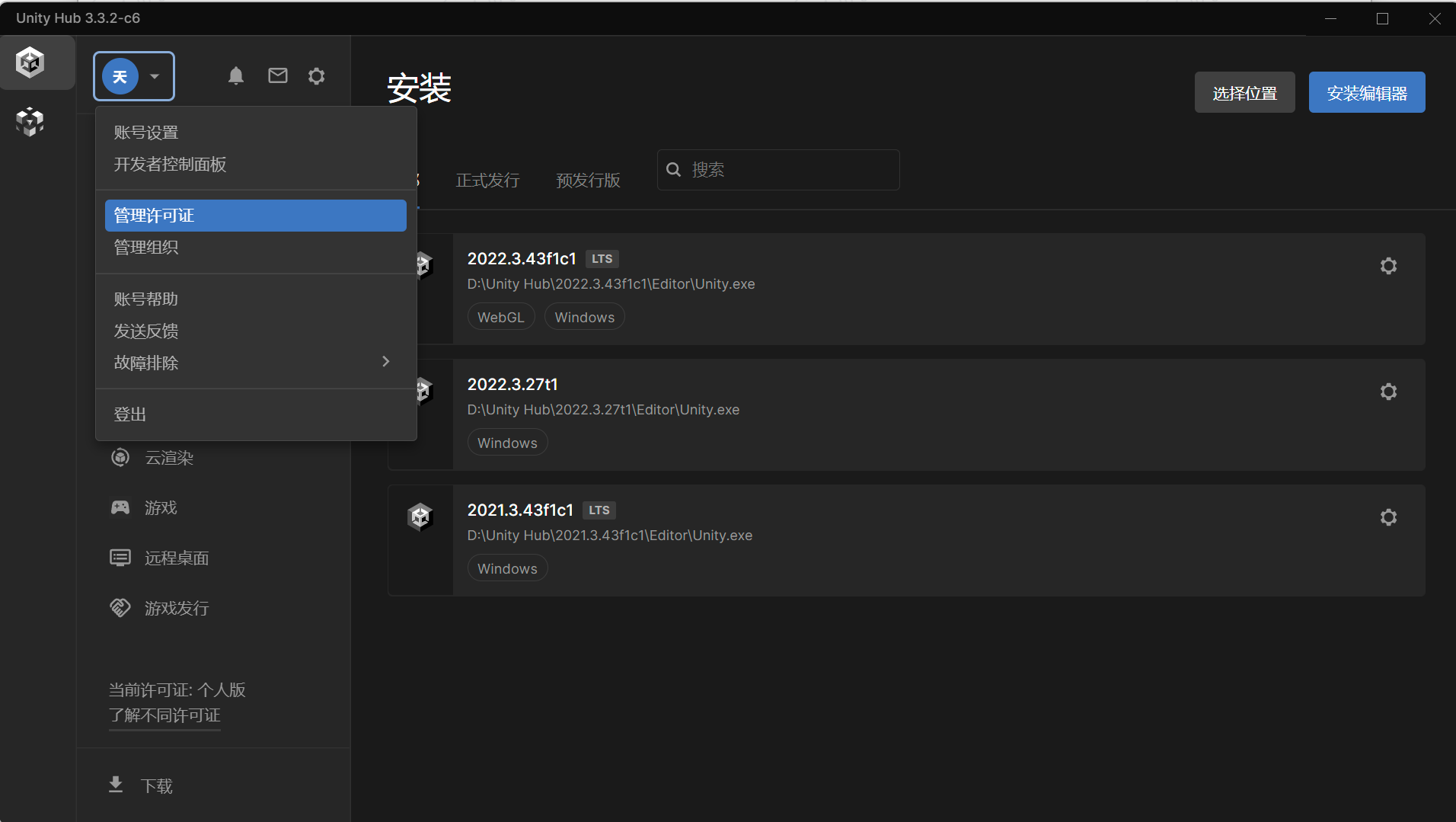1456x822 pixels.
Task: Click the Windows tag under 2022.3.43f1c1
Action: [584, 317]
